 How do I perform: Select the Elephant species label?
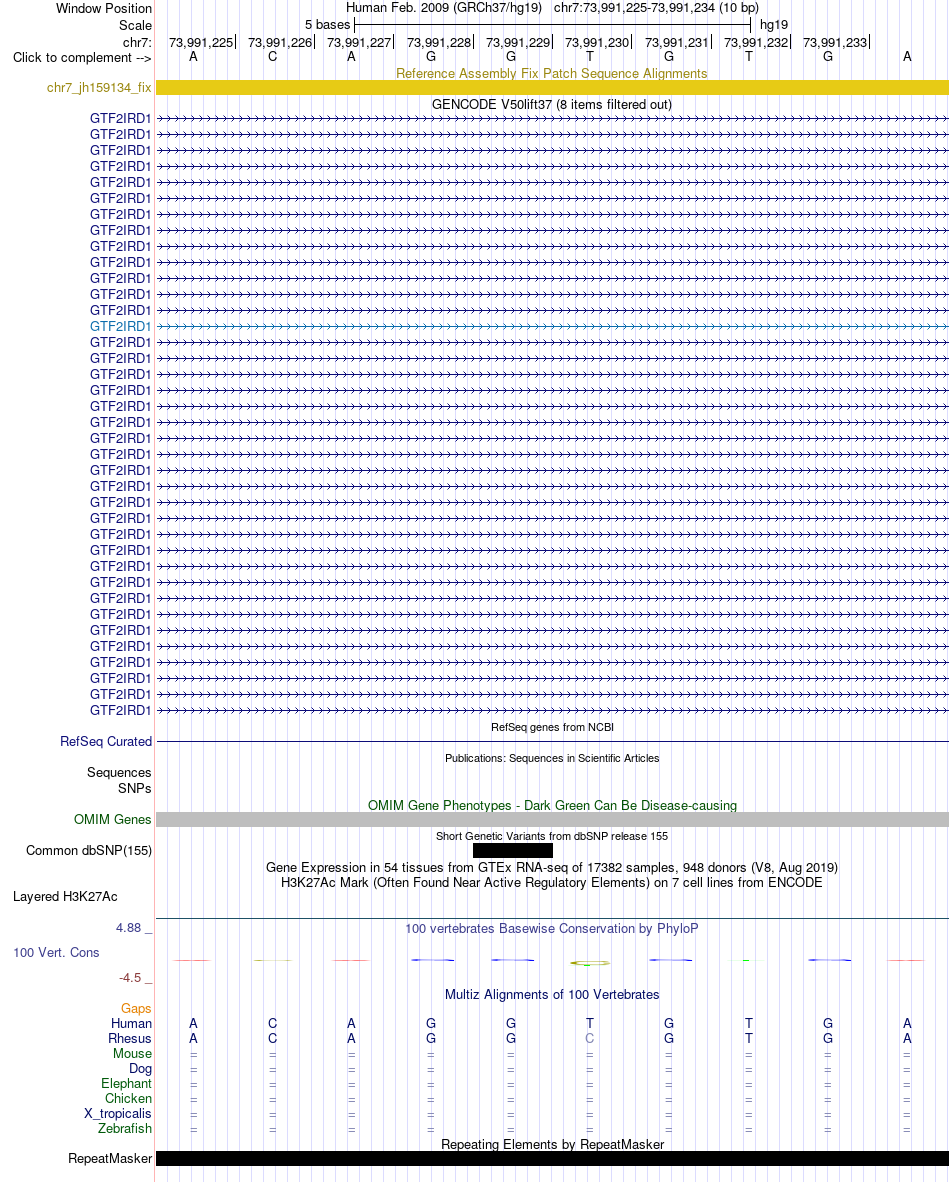coord(127,1084)
